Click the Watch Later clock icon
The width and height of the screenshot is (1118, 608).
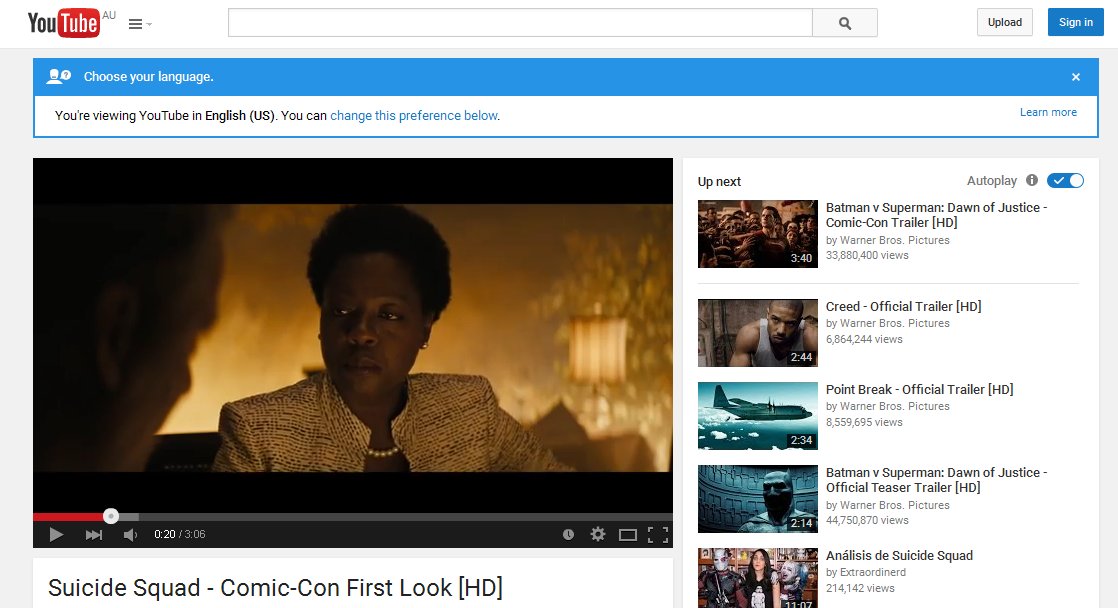tap(568, 535)
